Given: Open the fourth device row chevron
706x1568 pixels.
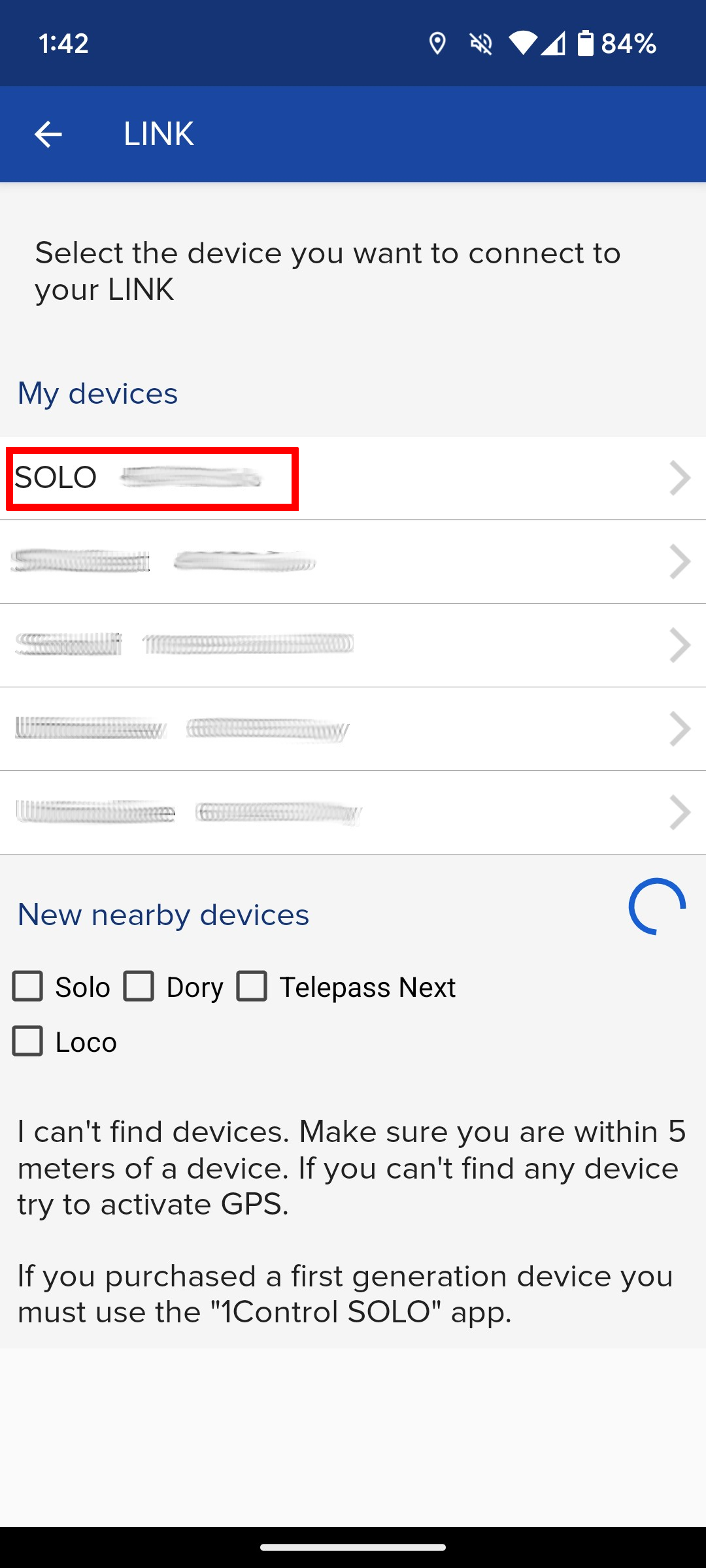Looking at the screenshot, I should tap(680, 729).
